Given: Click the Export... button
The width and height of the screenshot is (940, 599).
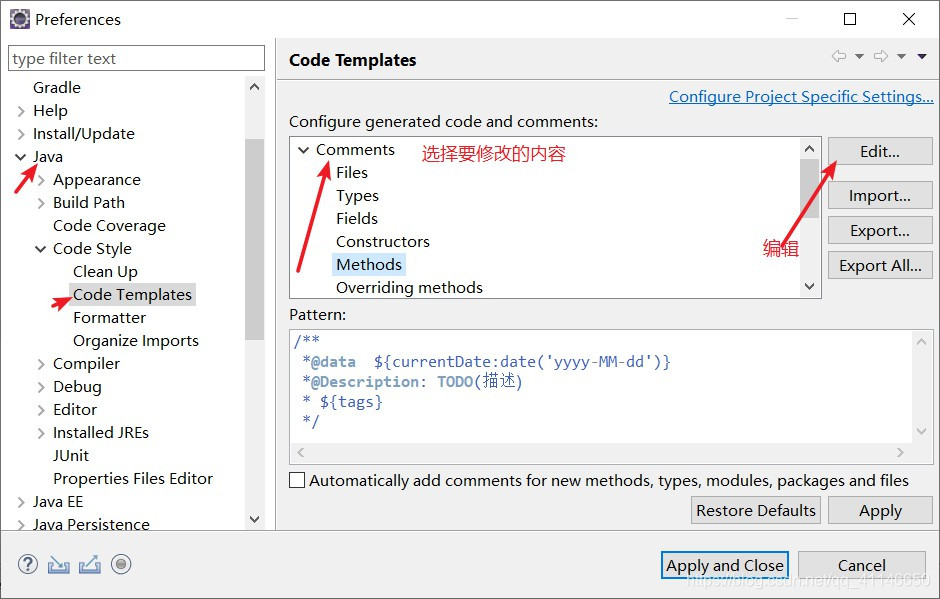Looking at the screenshot, I should click(x=879, y=230).
